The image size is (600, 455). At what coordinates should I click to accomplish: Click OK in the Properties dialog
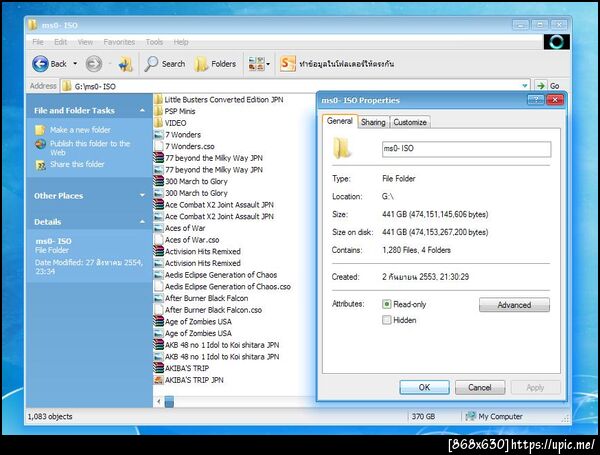click(424, 387)
